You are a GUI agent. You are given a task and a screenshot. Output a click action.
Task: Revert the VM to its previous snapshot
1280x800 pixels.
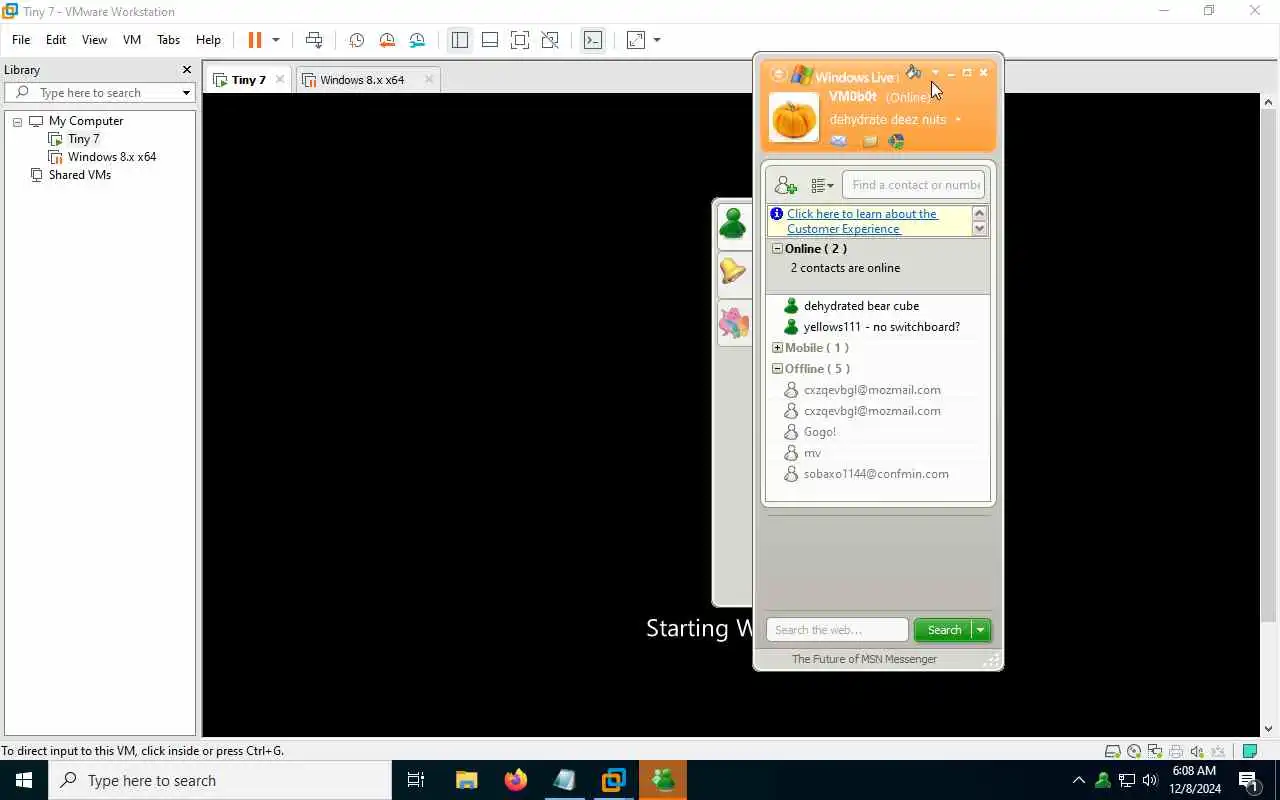pos(387,40)
